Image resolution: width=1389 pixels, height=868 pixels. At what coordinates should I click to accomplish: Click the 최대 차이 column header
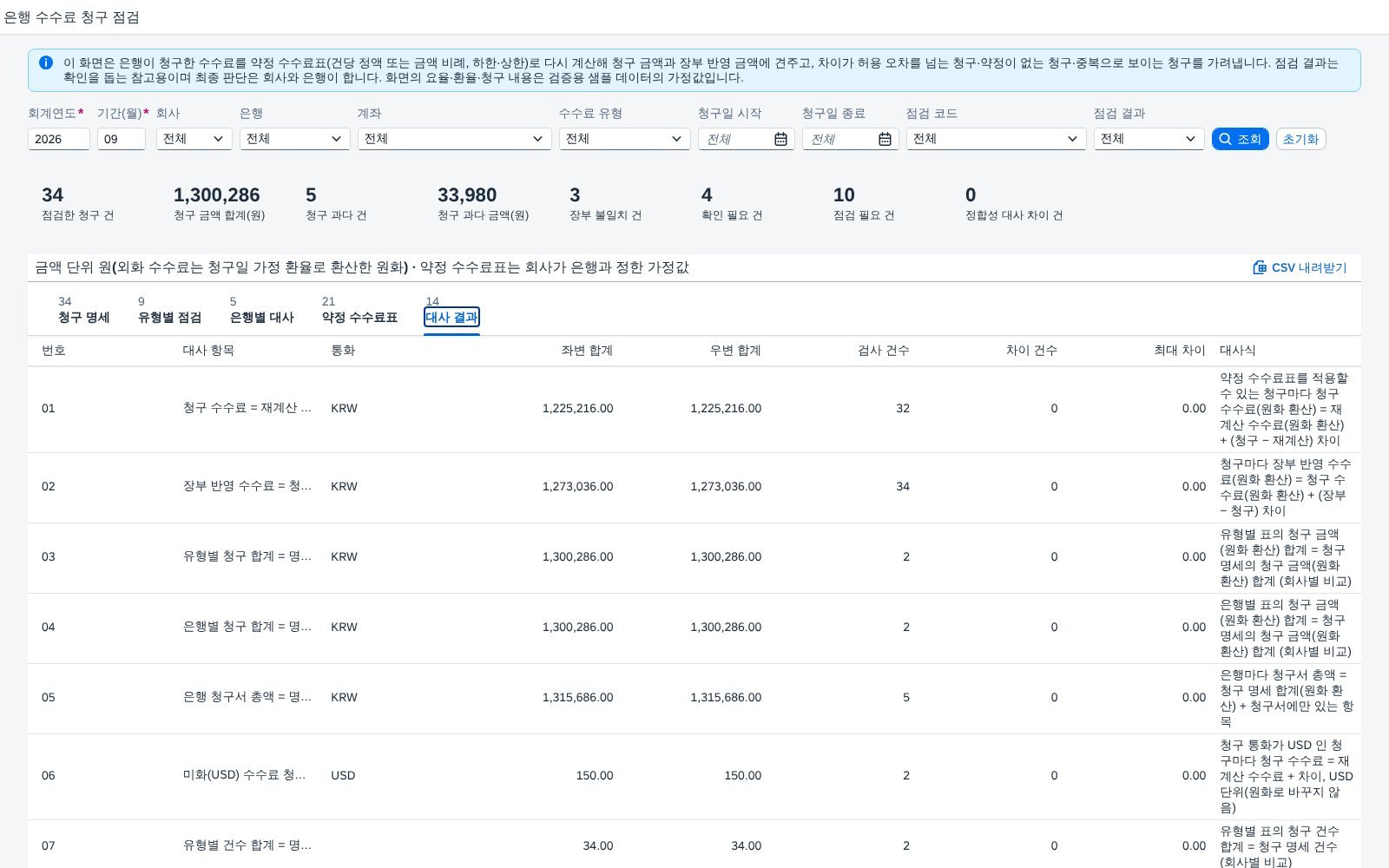(1180, 351)
